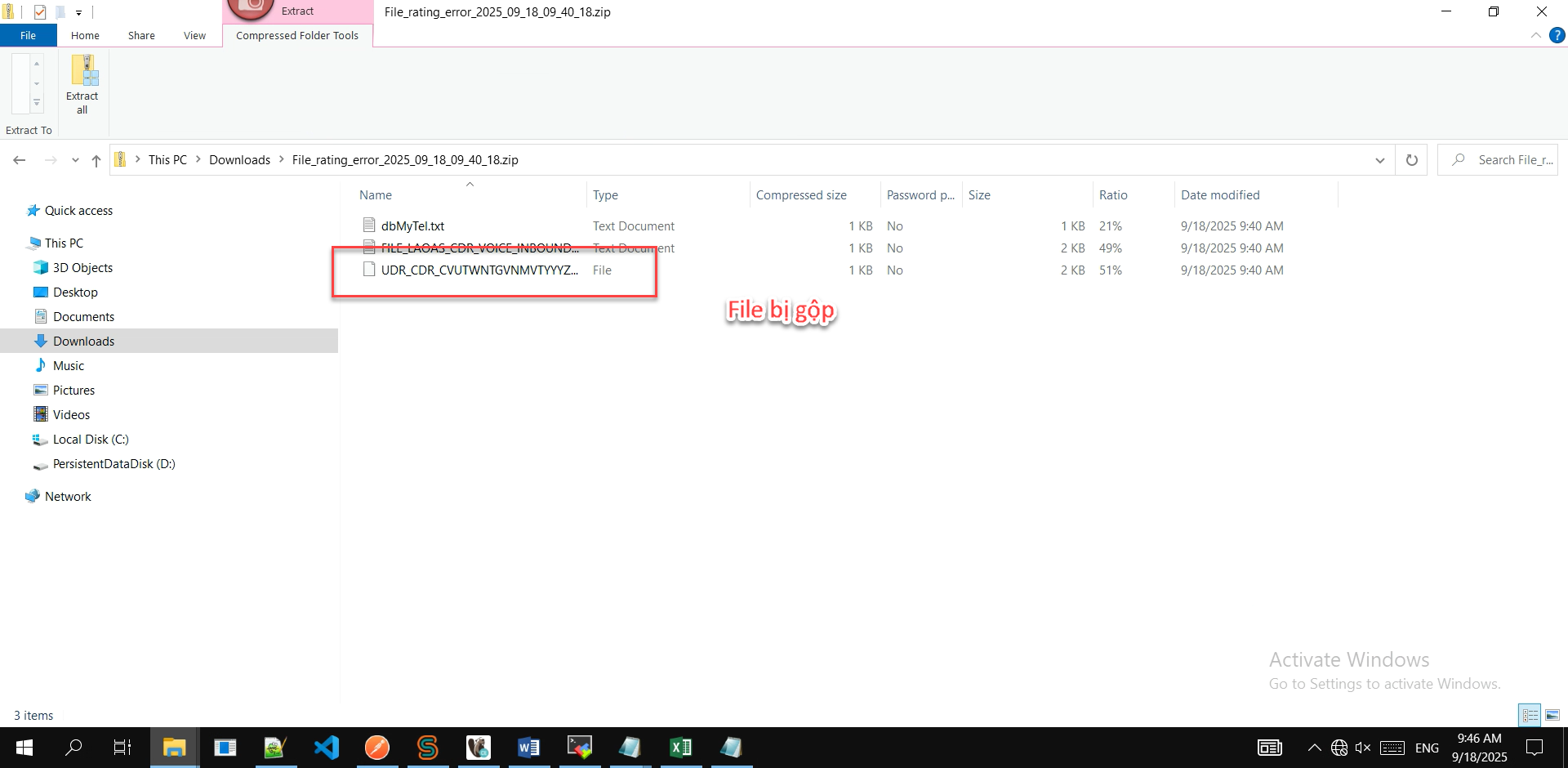
Task: Collapse the ribbon with the chevron
Action: click(x=1535, y=35)
